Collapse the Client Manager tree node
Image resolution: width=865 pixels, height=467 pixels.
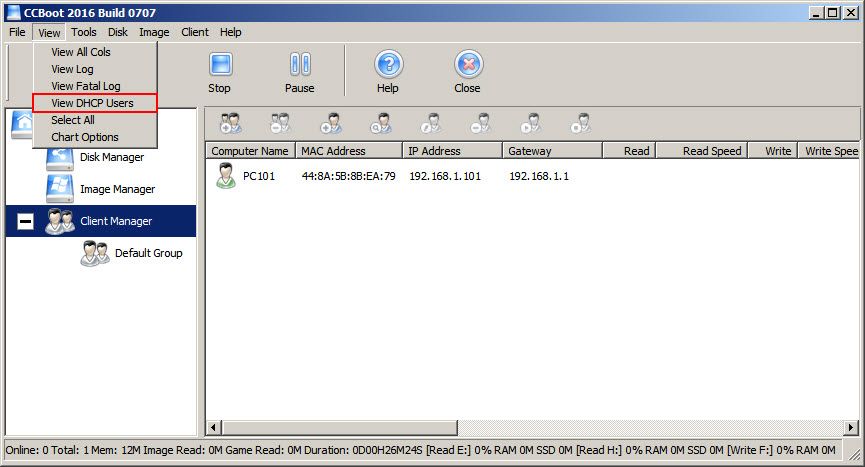point(25,221)
